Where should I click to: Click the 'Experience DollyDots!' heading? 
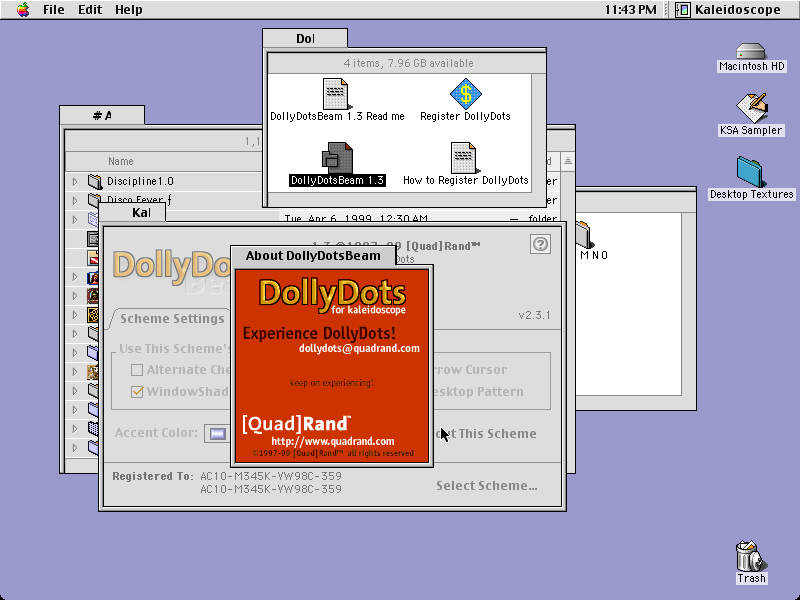(x=319, y=334)
